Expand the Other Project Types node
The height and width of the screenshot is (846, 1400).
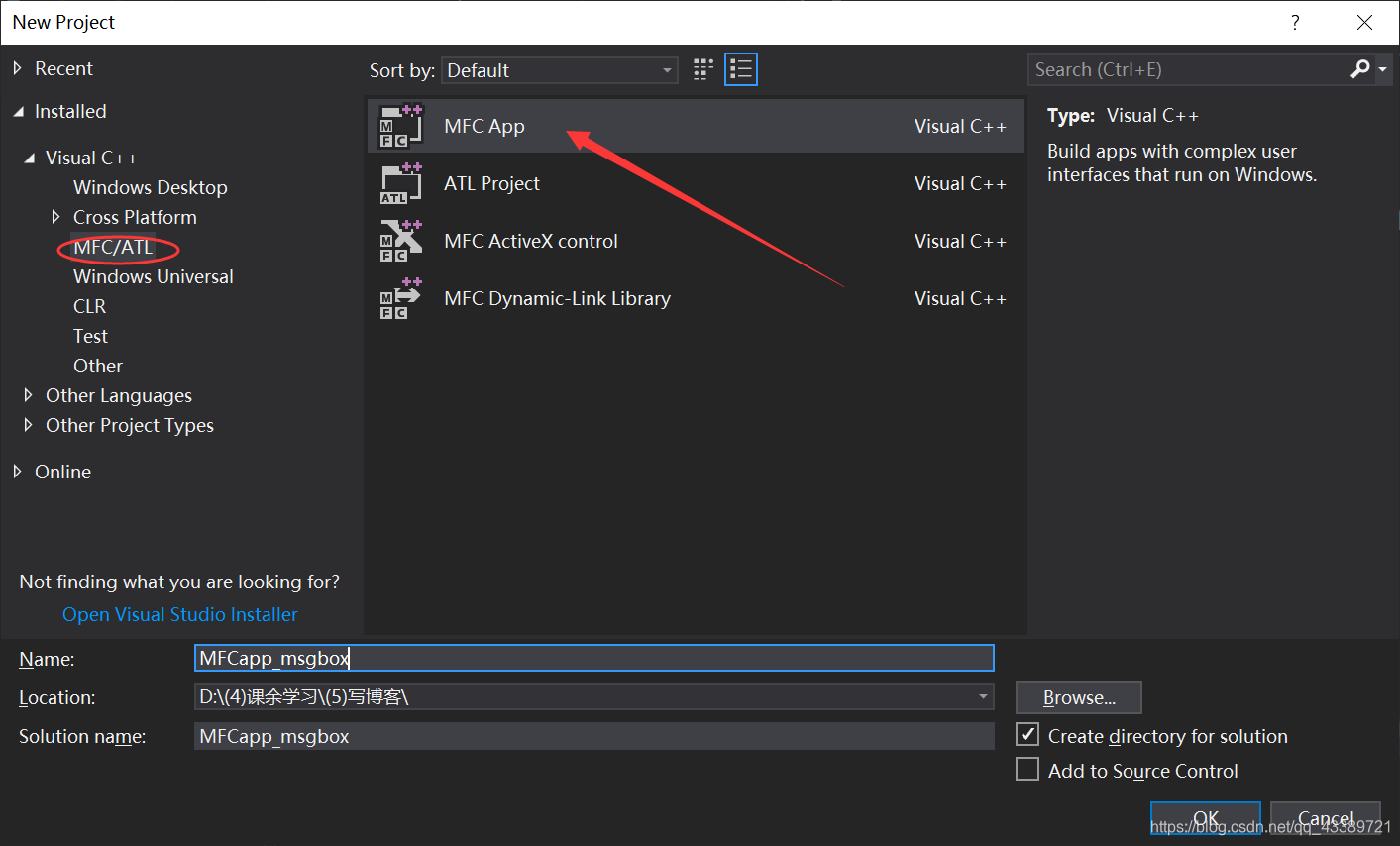(29, 425)
